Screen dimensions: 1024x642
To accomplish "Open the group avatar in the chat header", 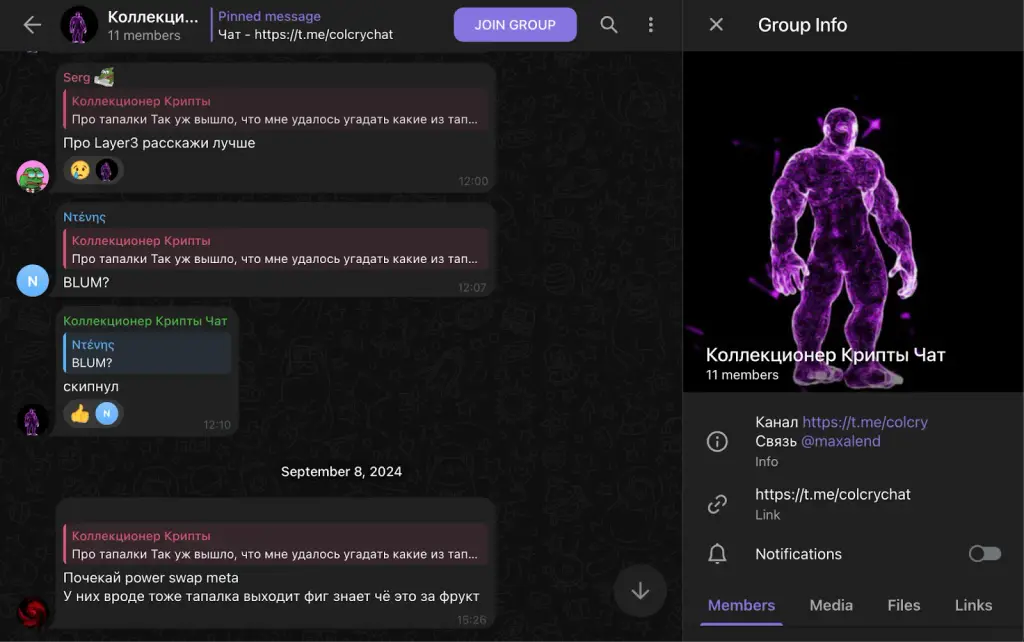I will [78, 25].
